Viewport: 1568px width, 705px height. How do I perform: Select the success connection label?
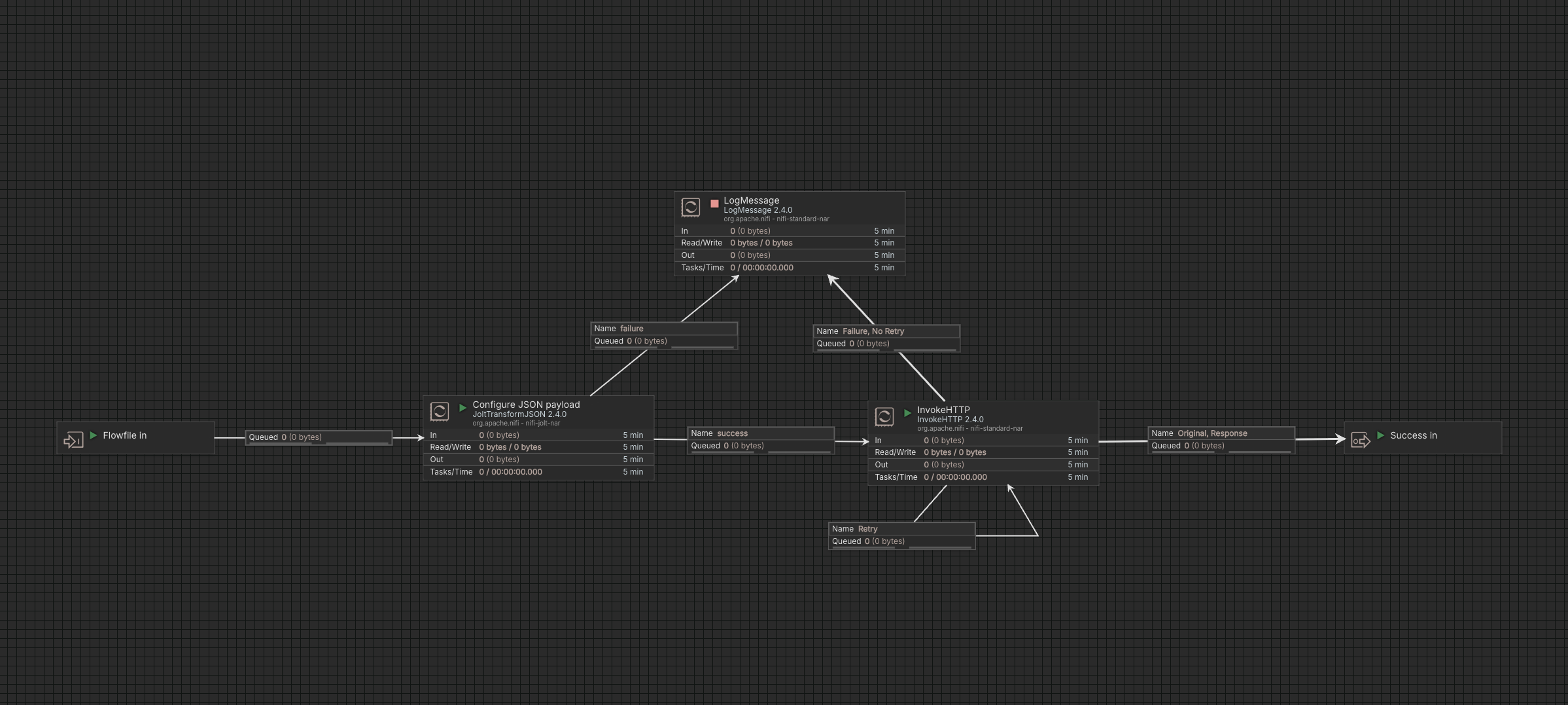(759, 433)
